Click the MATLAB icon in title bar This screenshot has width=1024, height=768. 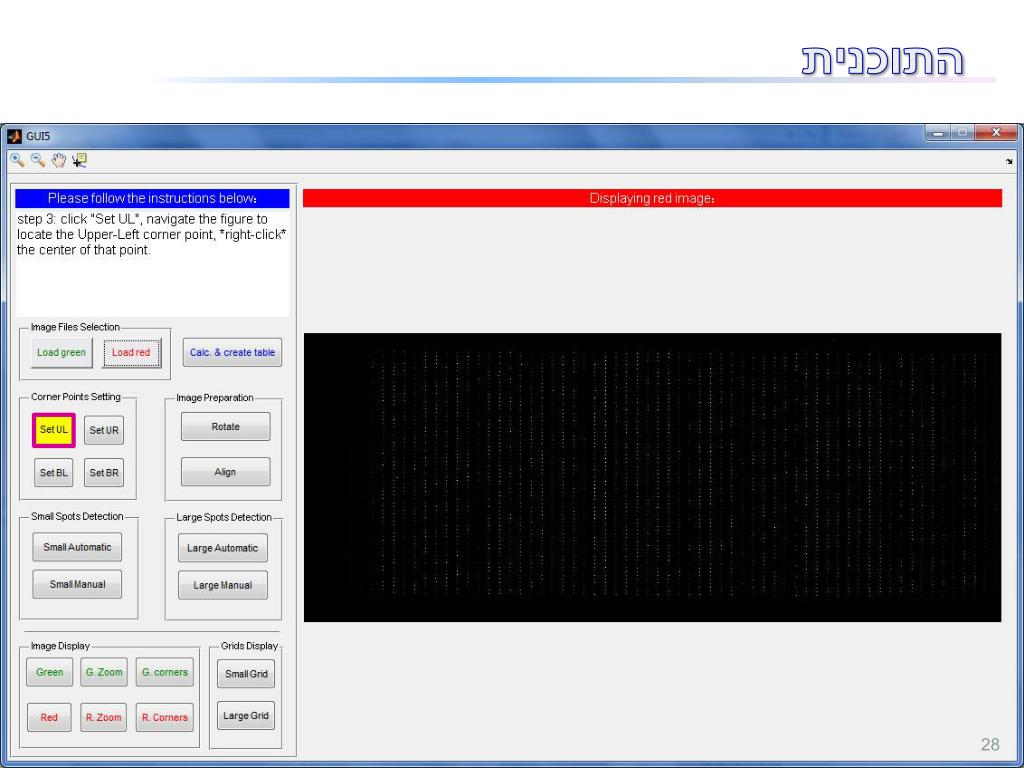[x=14, y=136]
